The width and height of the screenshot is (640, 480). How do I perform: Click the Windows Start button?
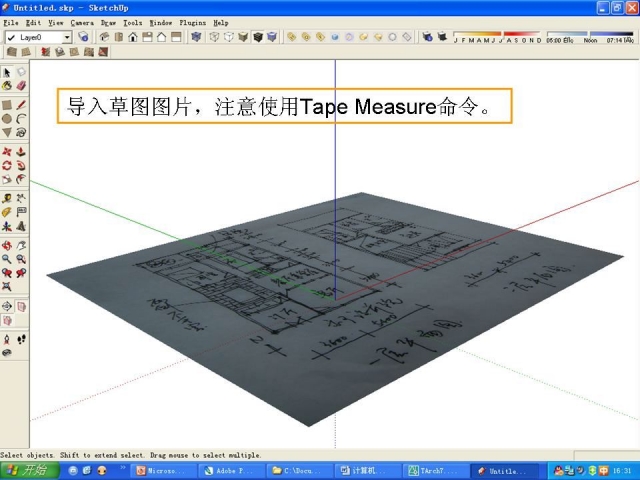tap(29, 471)
